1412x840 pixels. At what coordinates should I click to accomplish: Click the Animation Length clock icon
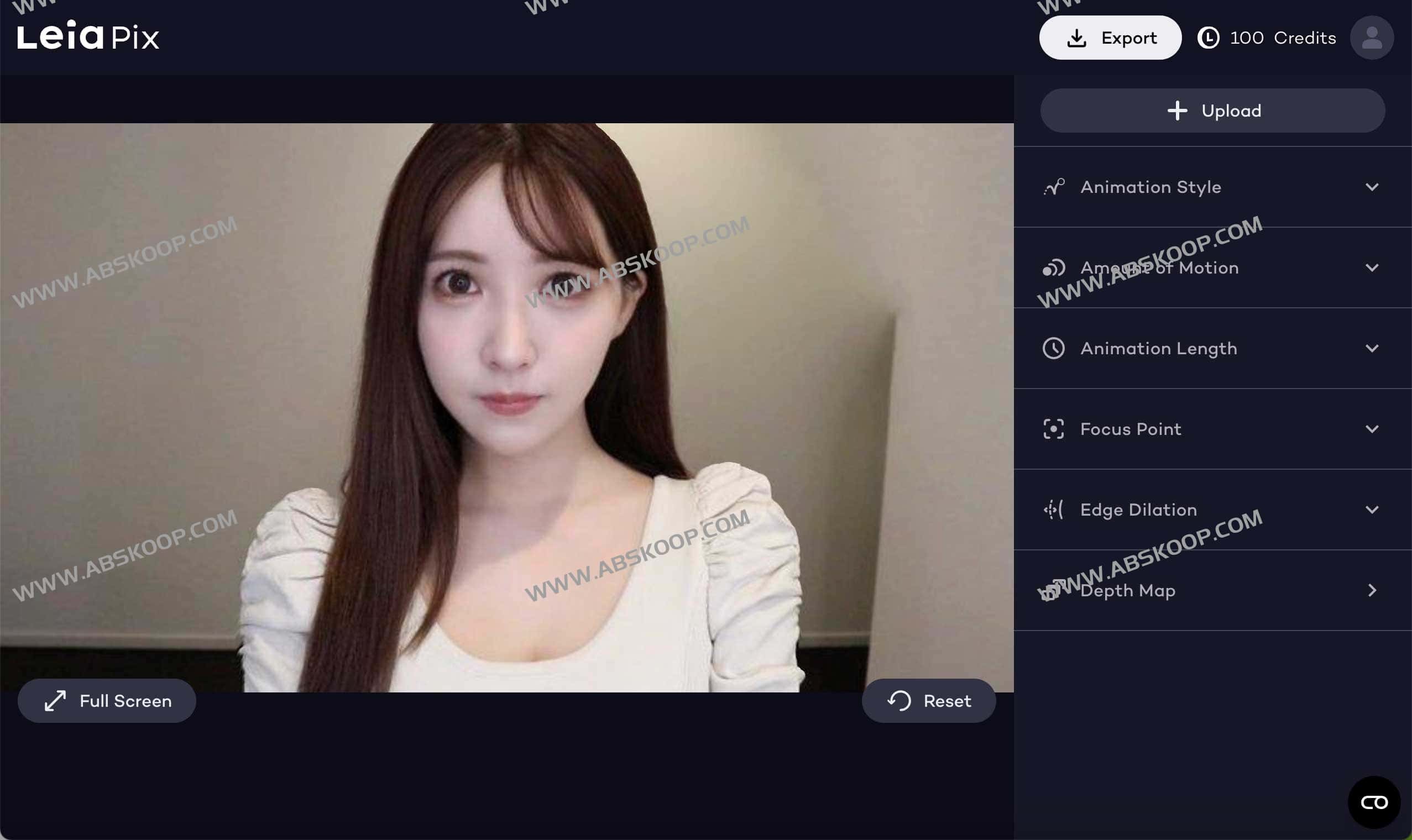tap(1054, 348)
